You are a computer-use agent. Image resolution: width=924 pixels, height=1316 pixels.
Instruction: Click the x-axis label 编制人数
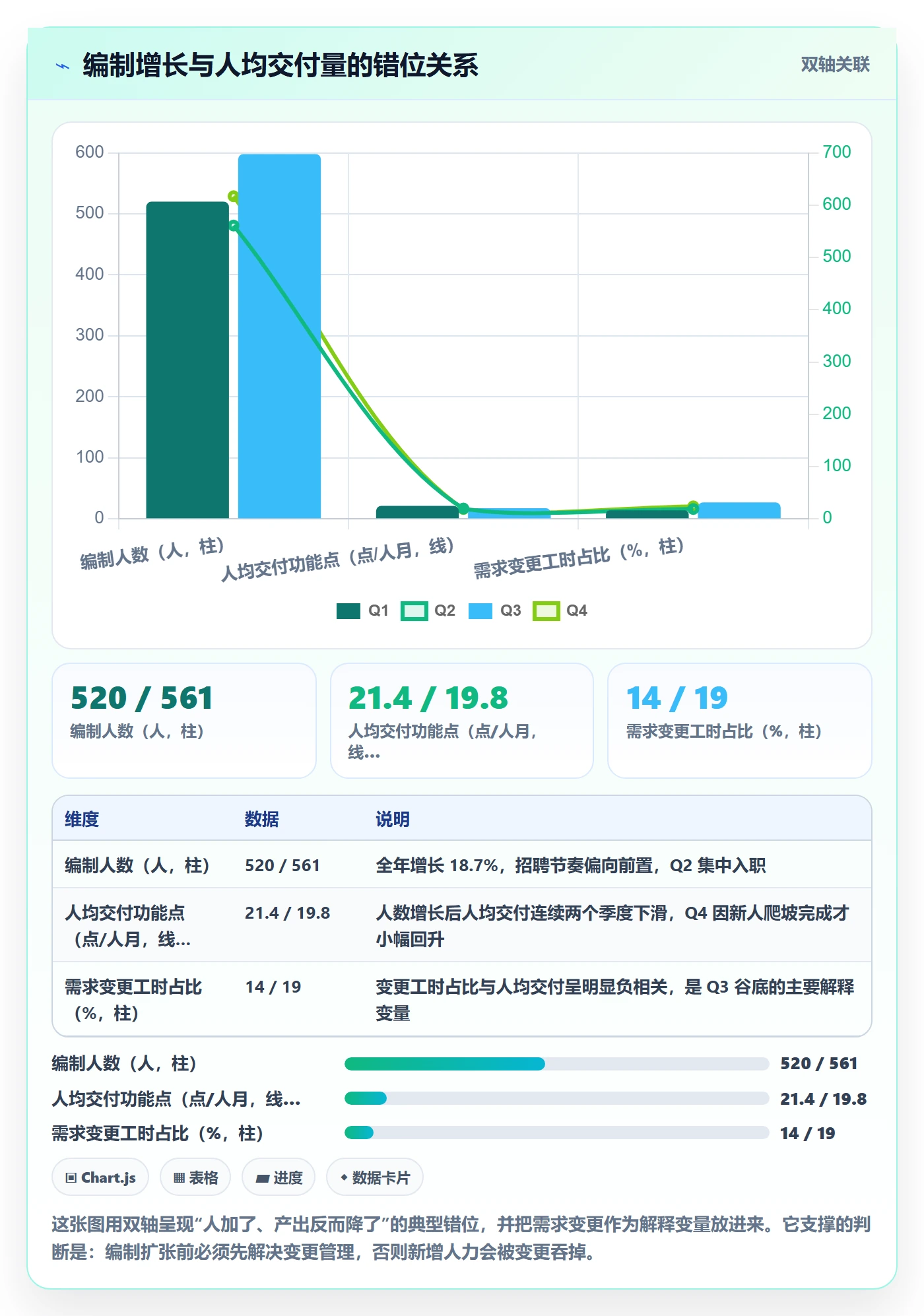click(x=152, y=554)
